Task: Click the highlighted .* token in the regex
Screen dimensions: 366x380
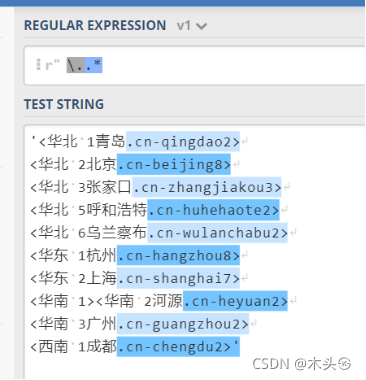Action: pyautogui.click(x=93, y=65)
